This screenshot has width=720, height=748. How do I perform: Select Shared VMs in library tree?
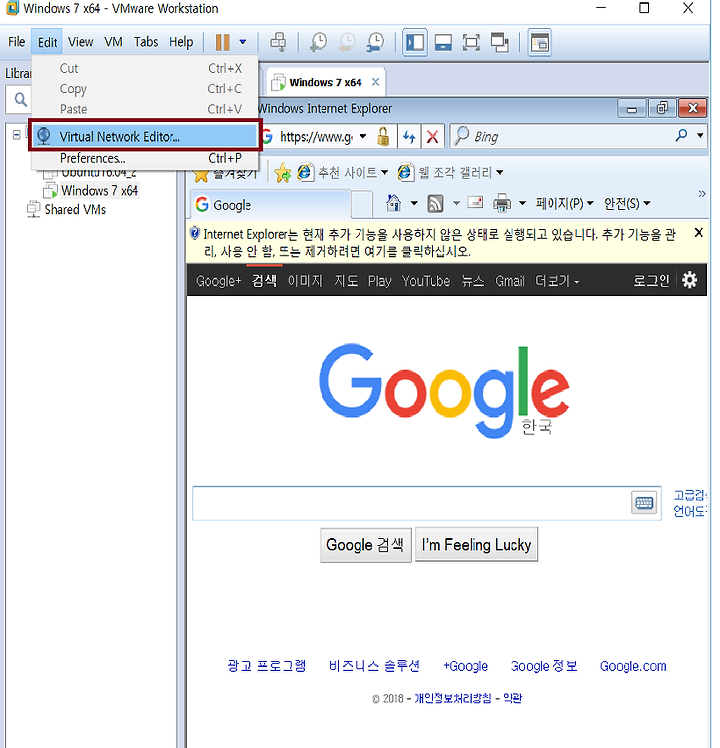click(75, 210)
